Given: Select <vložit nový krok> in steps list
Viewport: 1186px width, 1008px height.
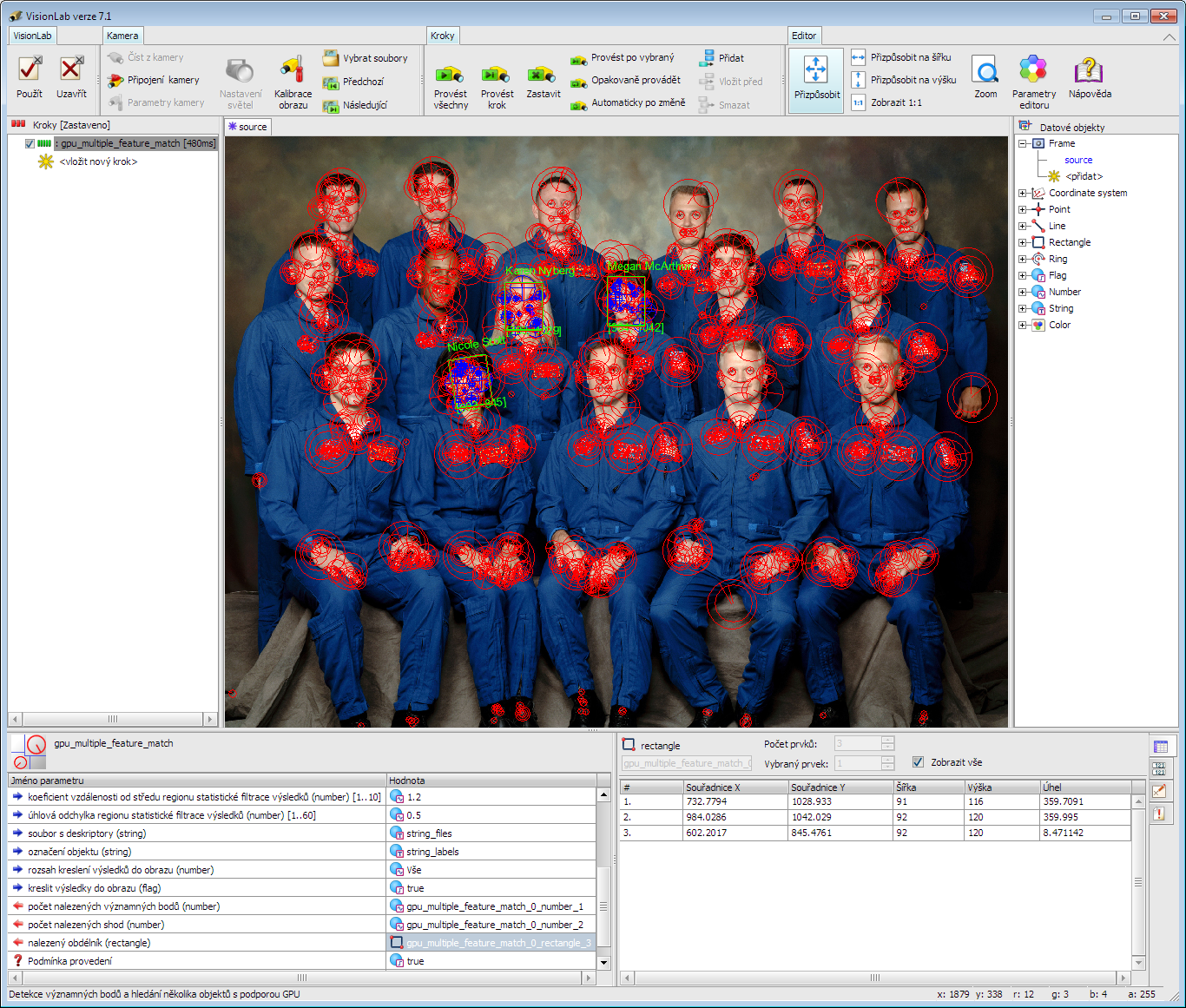Looking at the screenshot, I should pyautogui.click(x=98, y=161).
